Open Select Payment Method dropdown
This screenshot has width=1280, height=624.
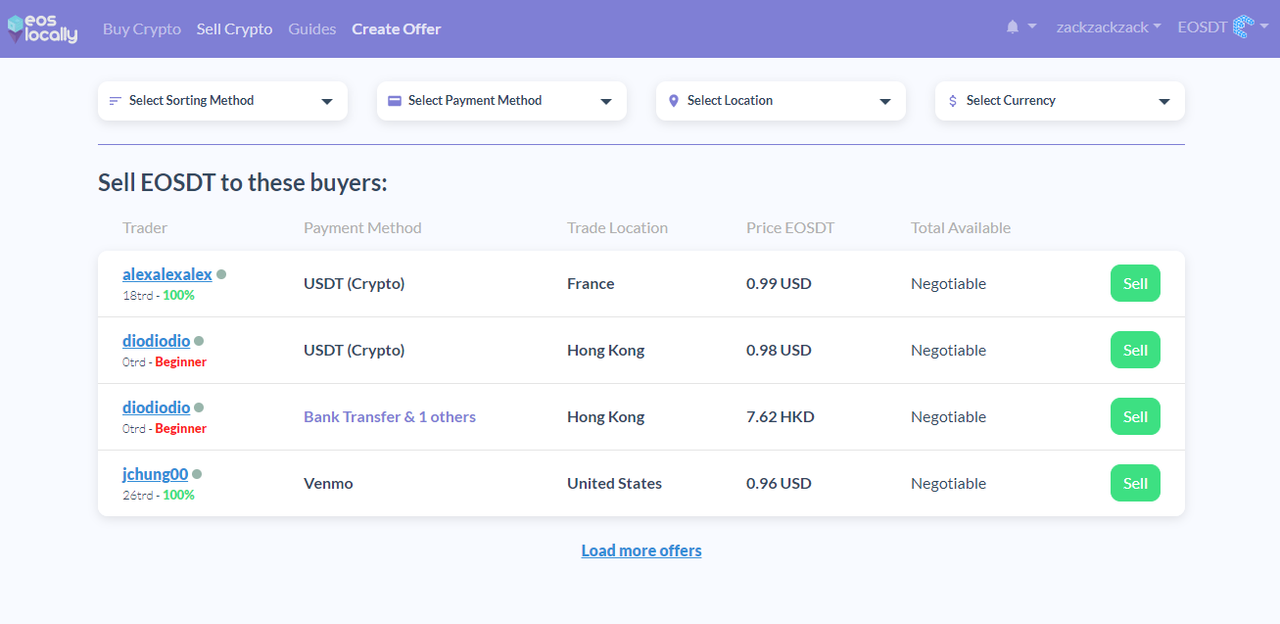coord(501,101)
